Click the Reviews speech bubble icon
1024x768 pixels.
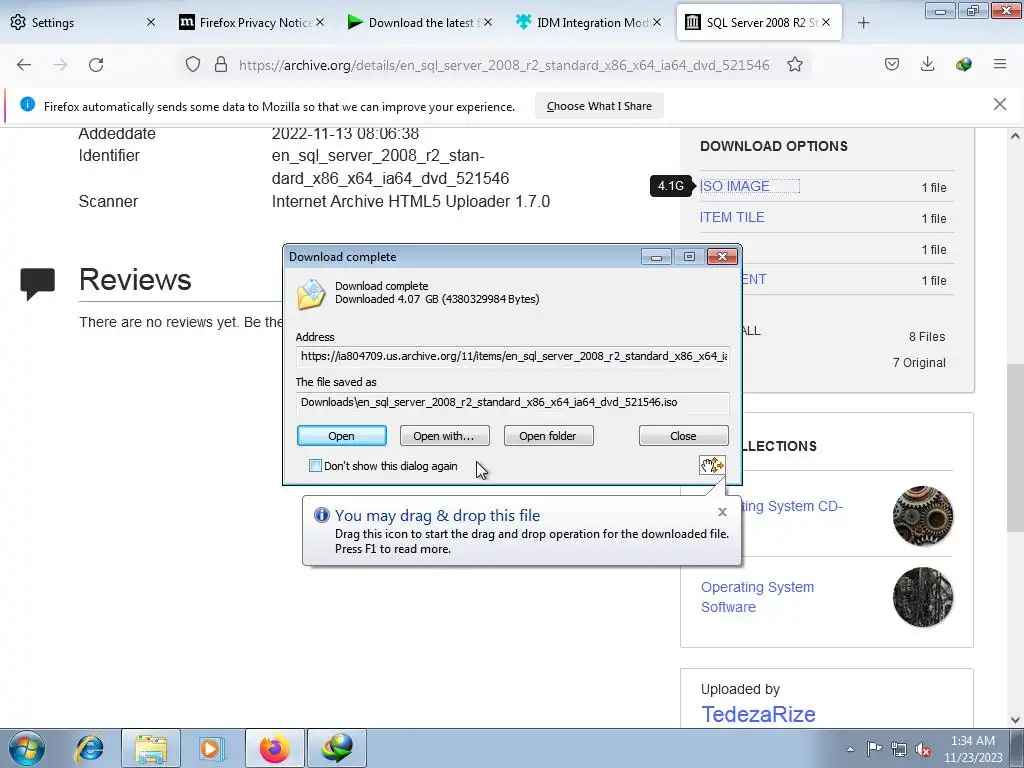[x=38, y=283]
